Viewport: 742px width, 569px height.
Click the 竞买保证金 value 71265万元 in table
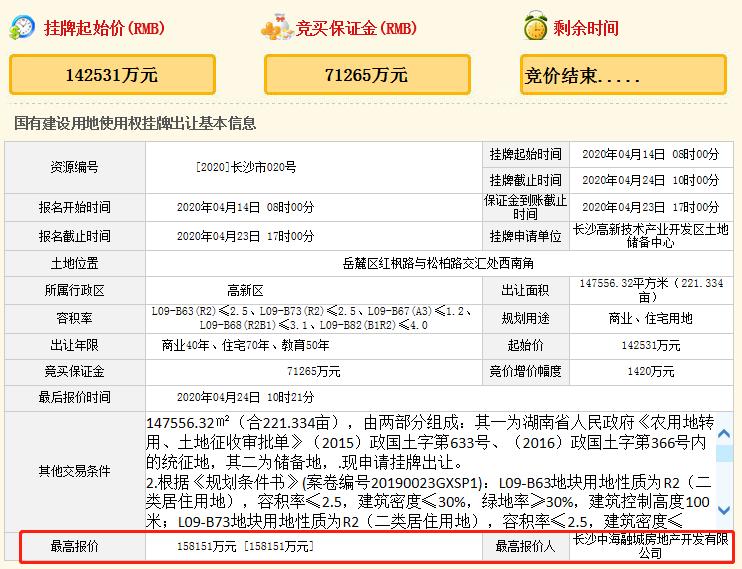pos(313,372)
